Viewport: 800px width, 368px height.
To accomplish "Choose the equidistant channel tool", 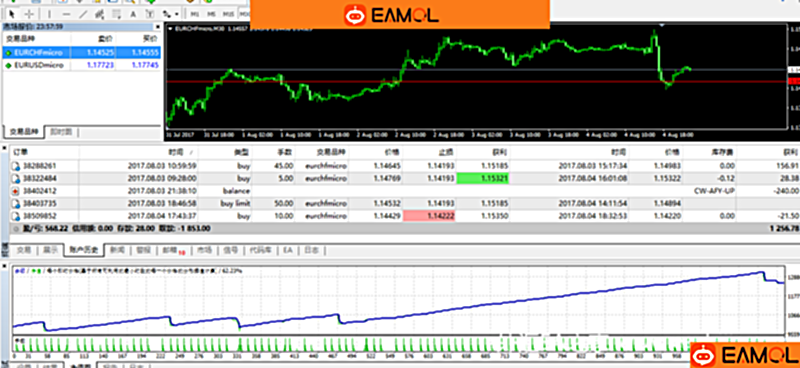I will [99, 14].
